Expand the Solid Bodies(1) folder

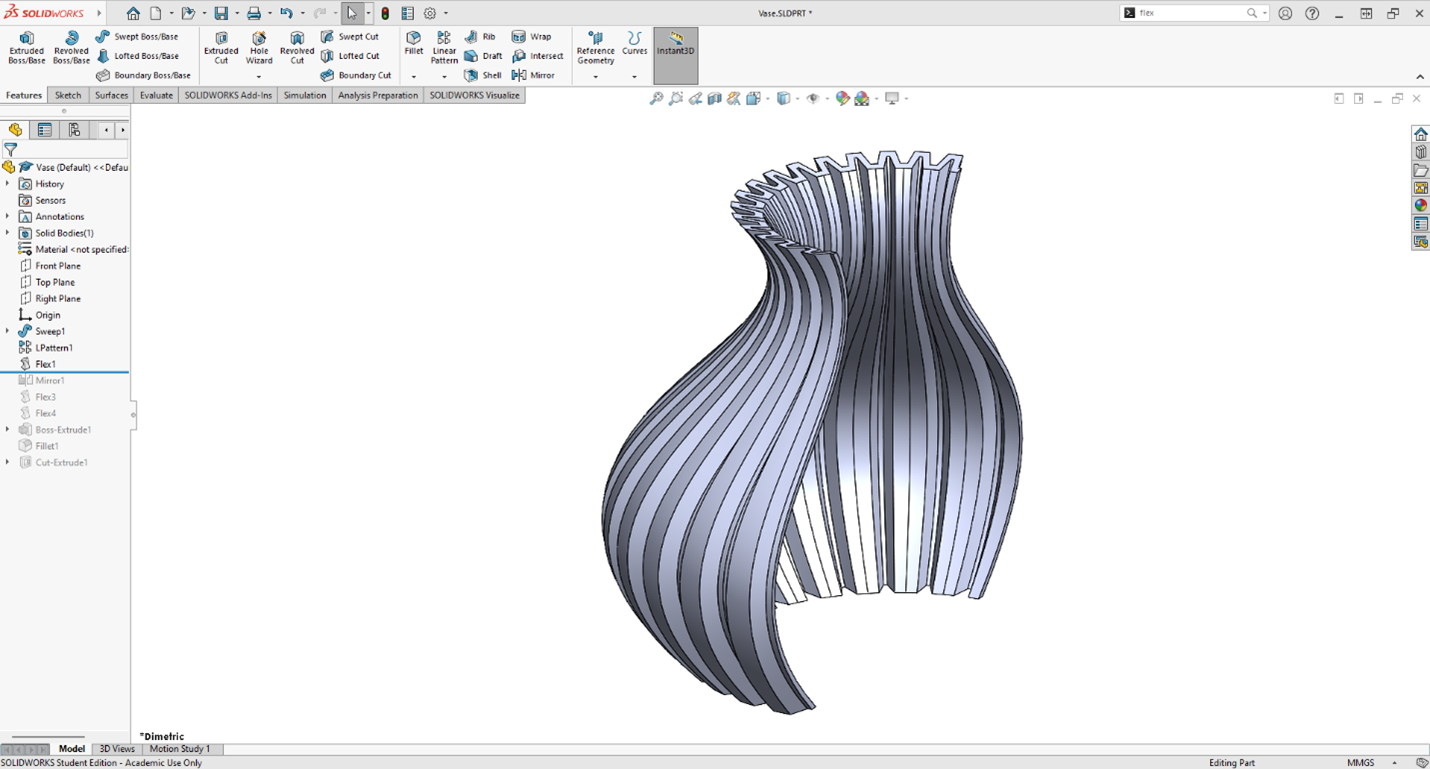coord(8,233)
